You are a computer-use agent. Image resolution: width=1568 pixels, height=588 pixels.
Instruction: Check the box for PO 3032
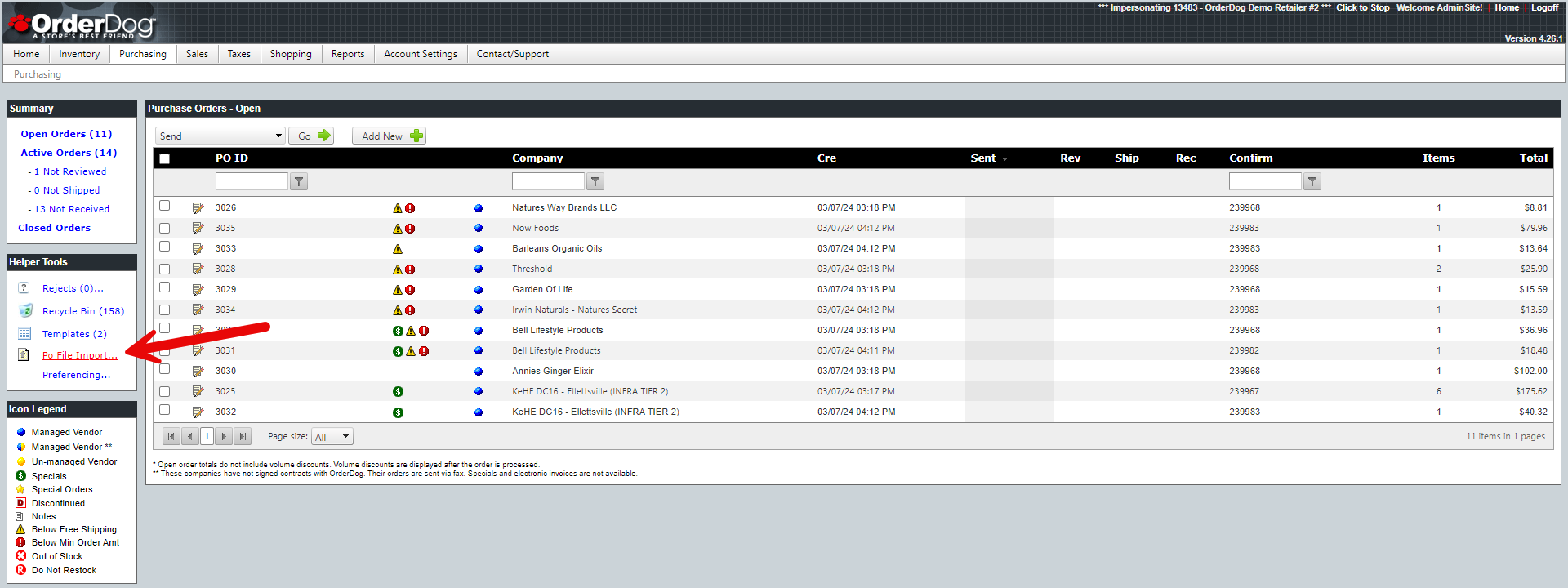click(165, 410)
